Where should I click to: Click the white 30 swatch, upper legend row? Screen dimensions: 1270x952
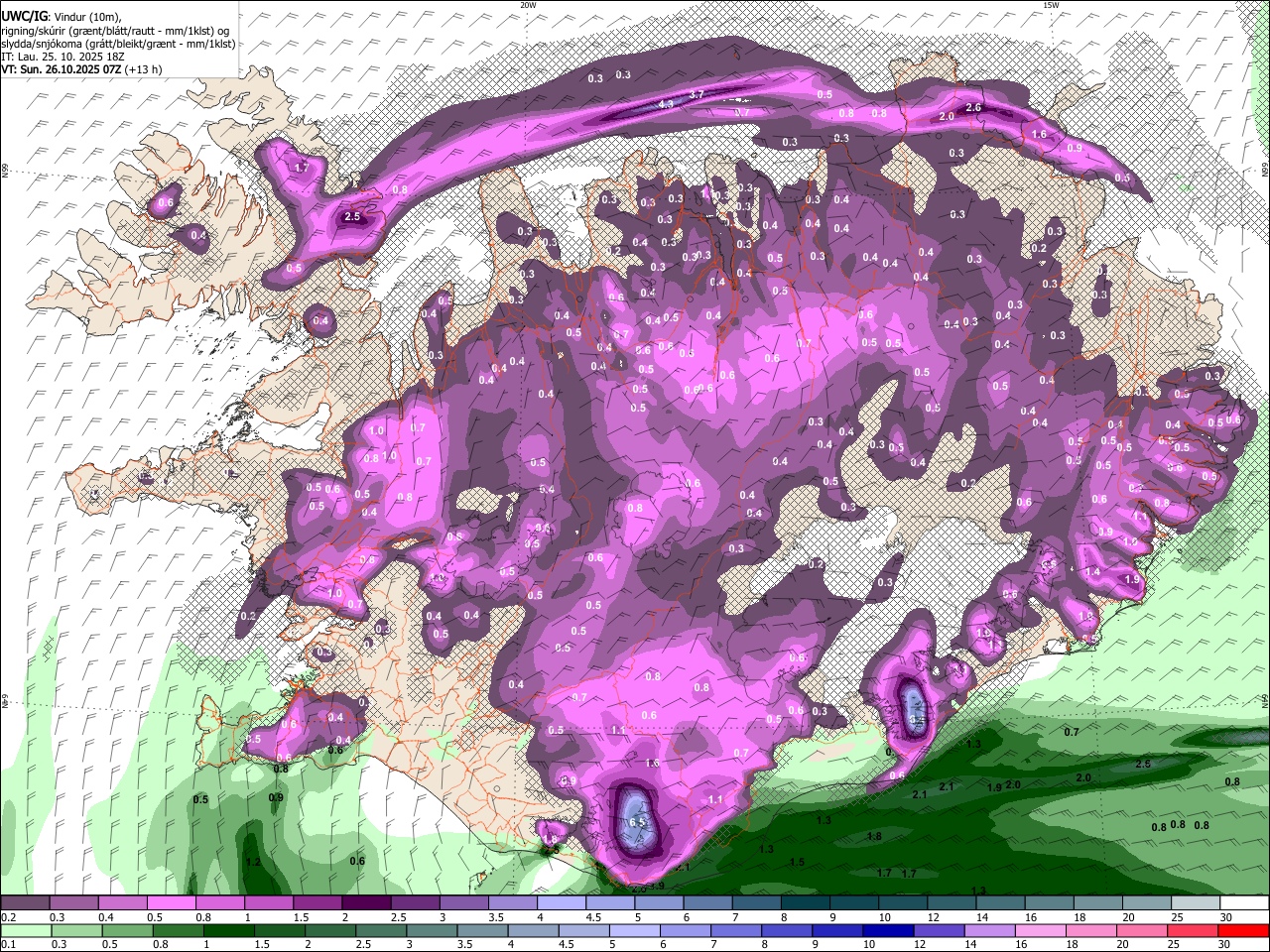click(x=1246, y=903)
